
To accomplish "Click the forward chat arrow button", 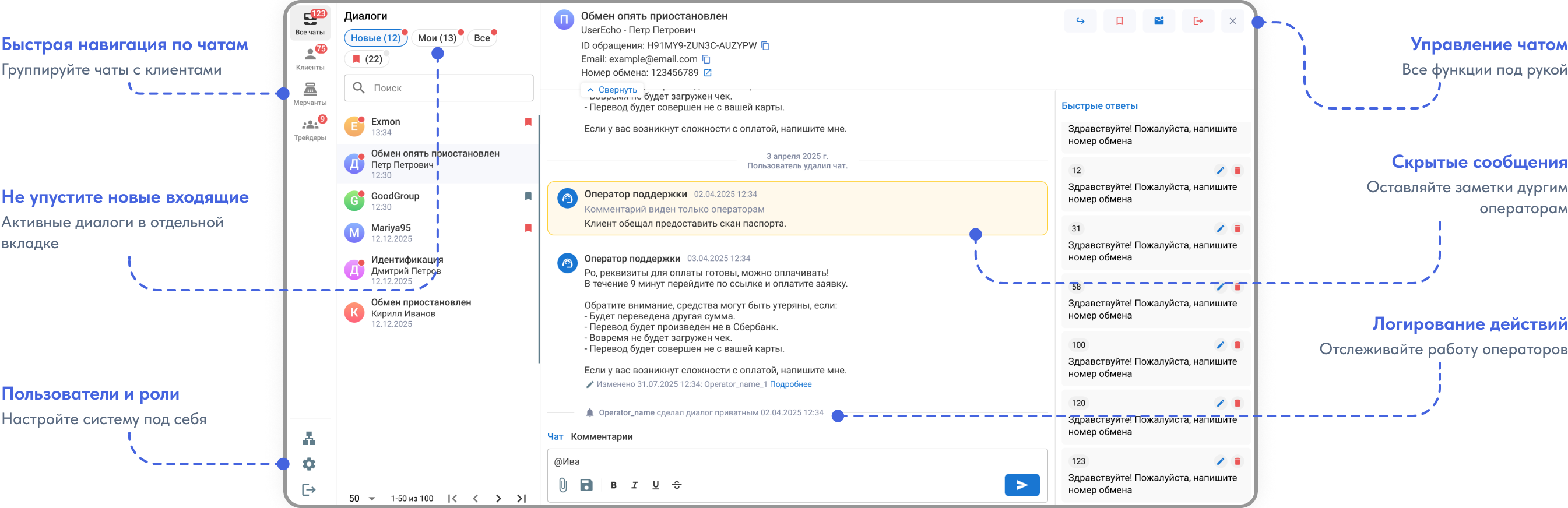I will coord(1080,22).
